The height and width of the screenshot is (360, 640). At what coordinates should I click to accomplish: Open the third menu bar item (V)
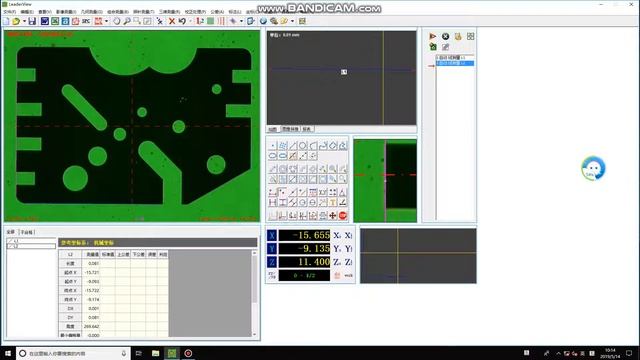coord(45,12)
